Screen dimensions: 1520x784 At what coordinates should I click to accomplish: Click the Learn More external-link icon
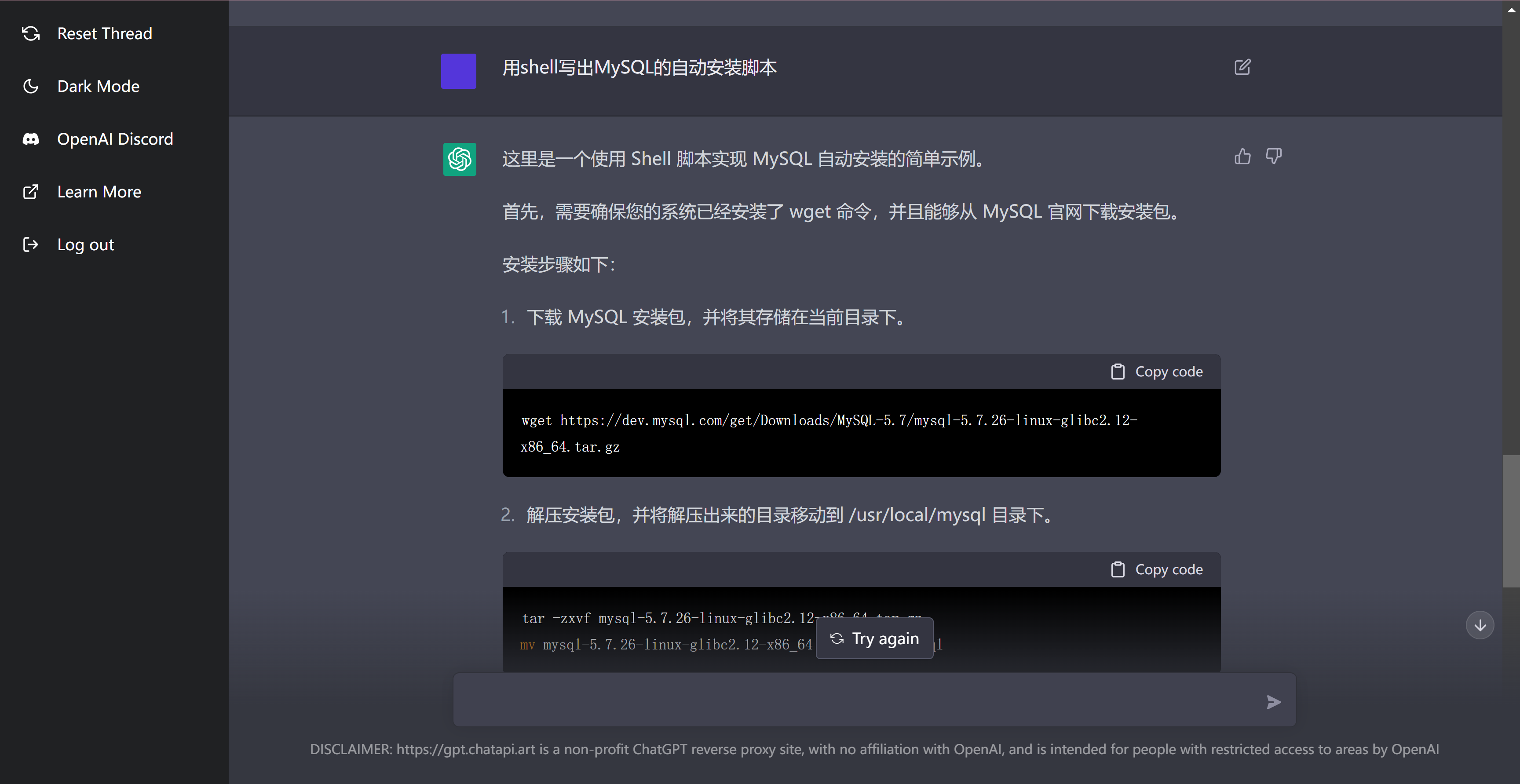(31, 192)
